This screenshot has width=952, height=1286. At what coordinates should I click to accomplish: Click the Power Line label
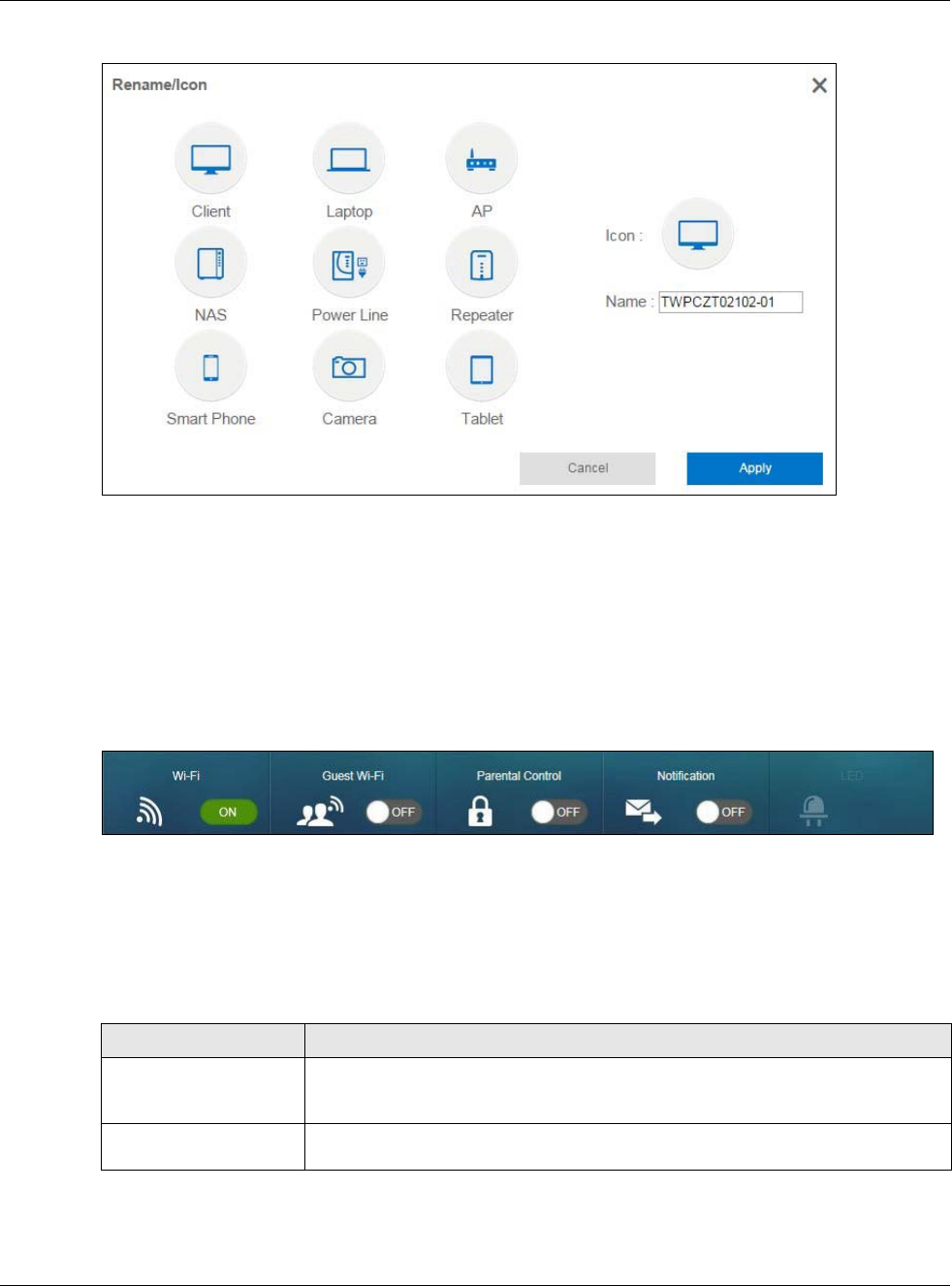[x=350, y=315]
